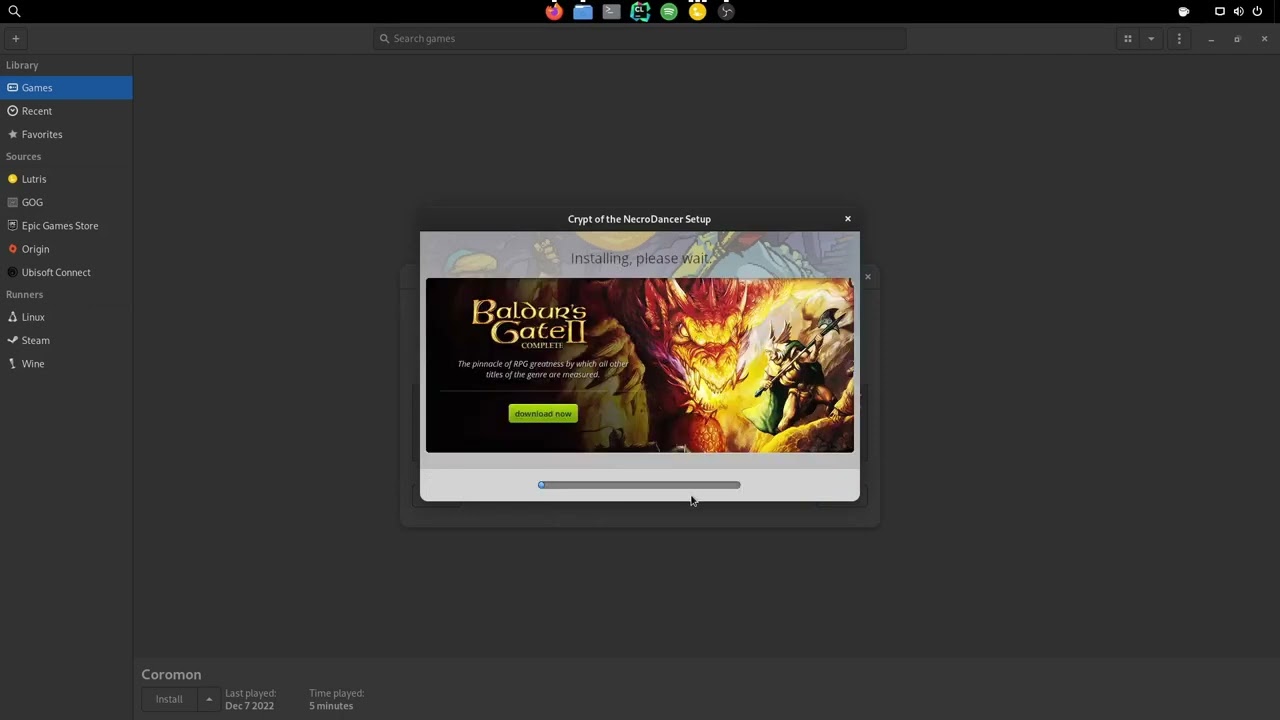This screenshot has height=720, width=1280.
Task: Close the Lutris installer window behind setup
Action: [x=868, y=277]
